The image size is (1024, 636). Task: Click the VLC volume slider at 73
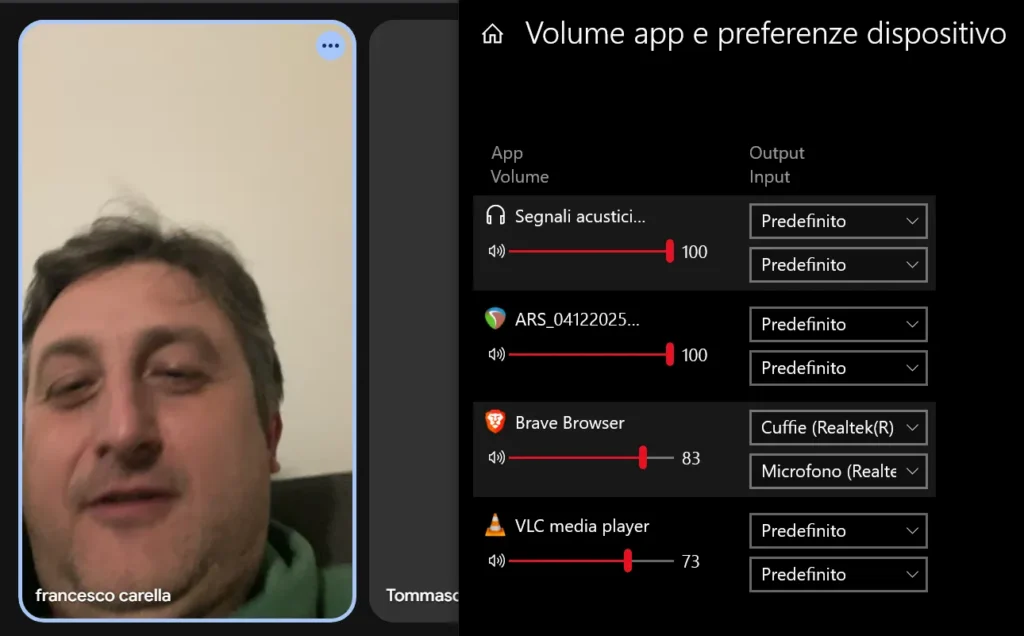click(x=590, y=561)
